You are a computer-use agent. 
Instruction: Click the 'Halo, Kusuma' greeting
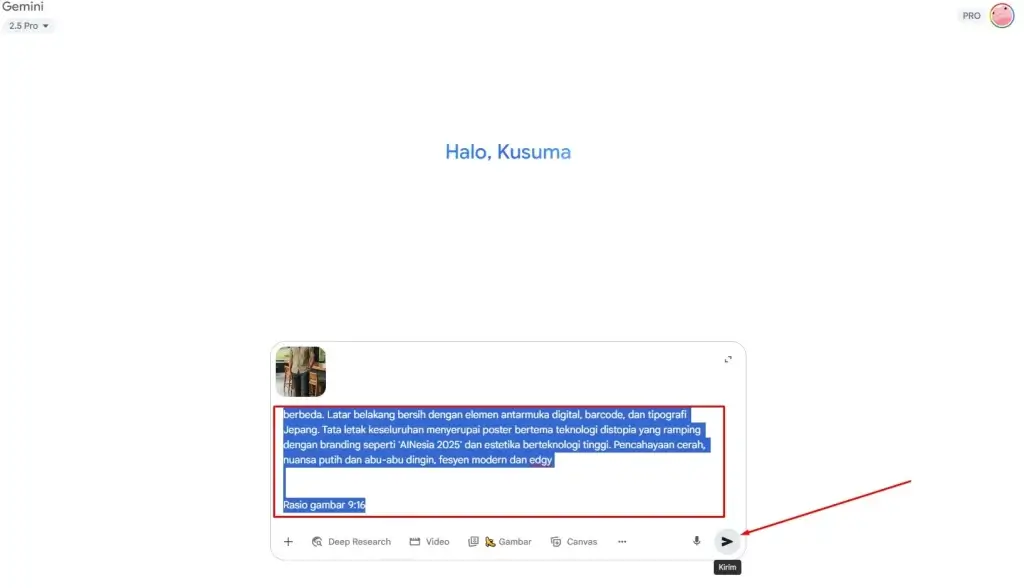point(508,152)
